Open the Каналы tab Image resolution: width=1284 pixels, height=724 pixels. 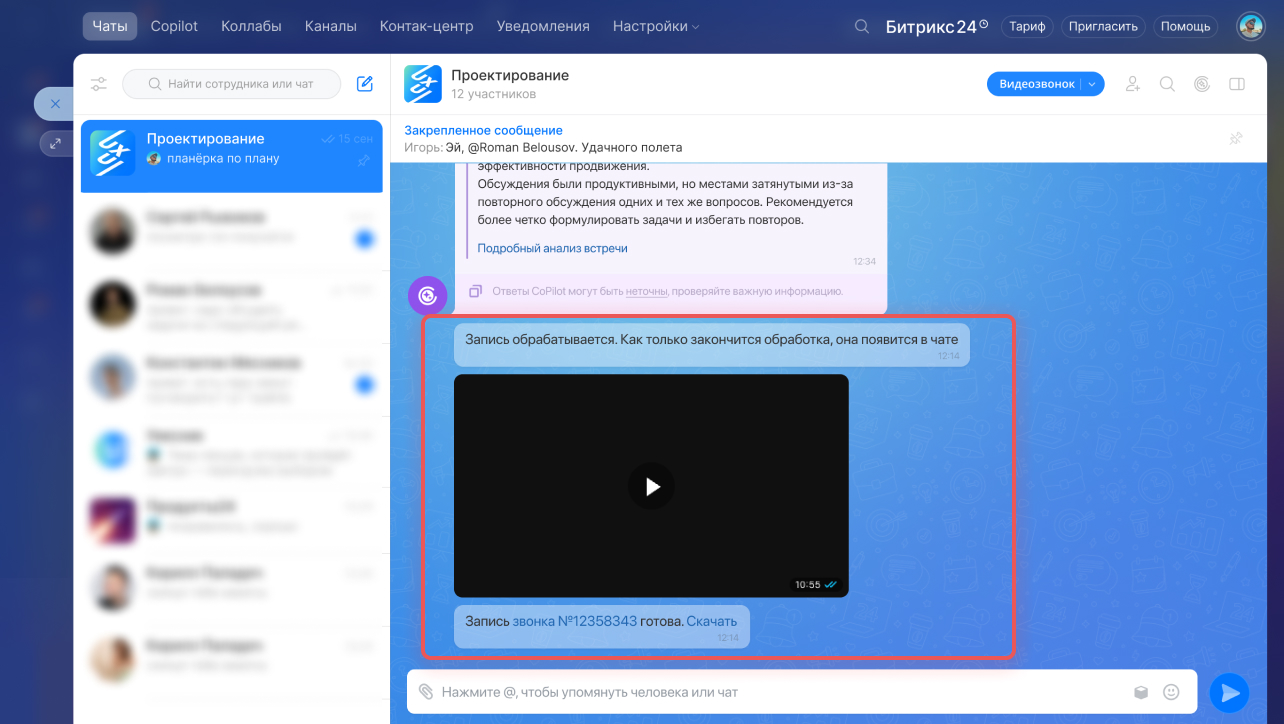point(330,26)
